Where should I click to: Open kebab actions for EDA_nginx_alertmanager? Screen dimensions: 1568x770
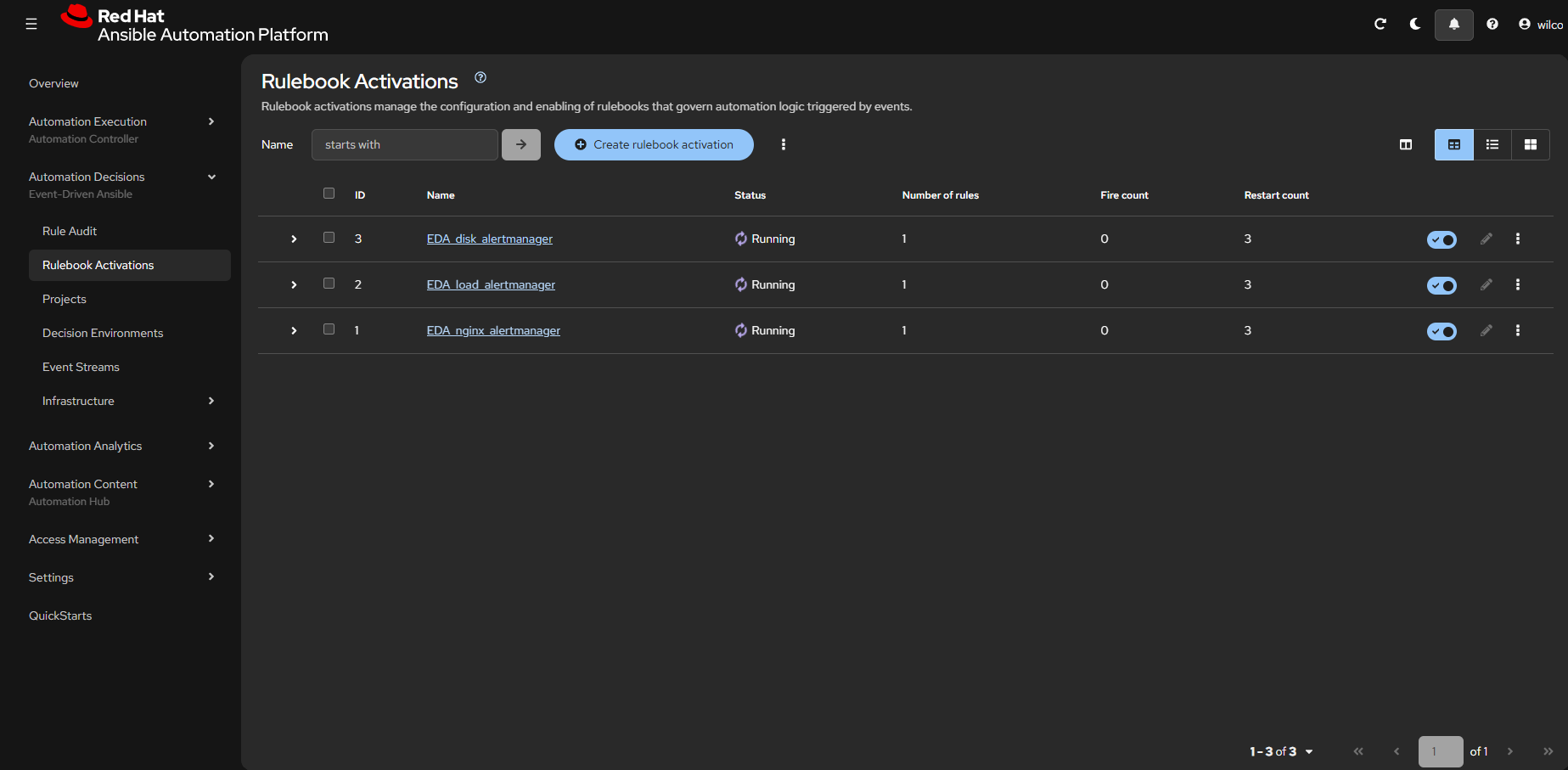[1518, 330]
